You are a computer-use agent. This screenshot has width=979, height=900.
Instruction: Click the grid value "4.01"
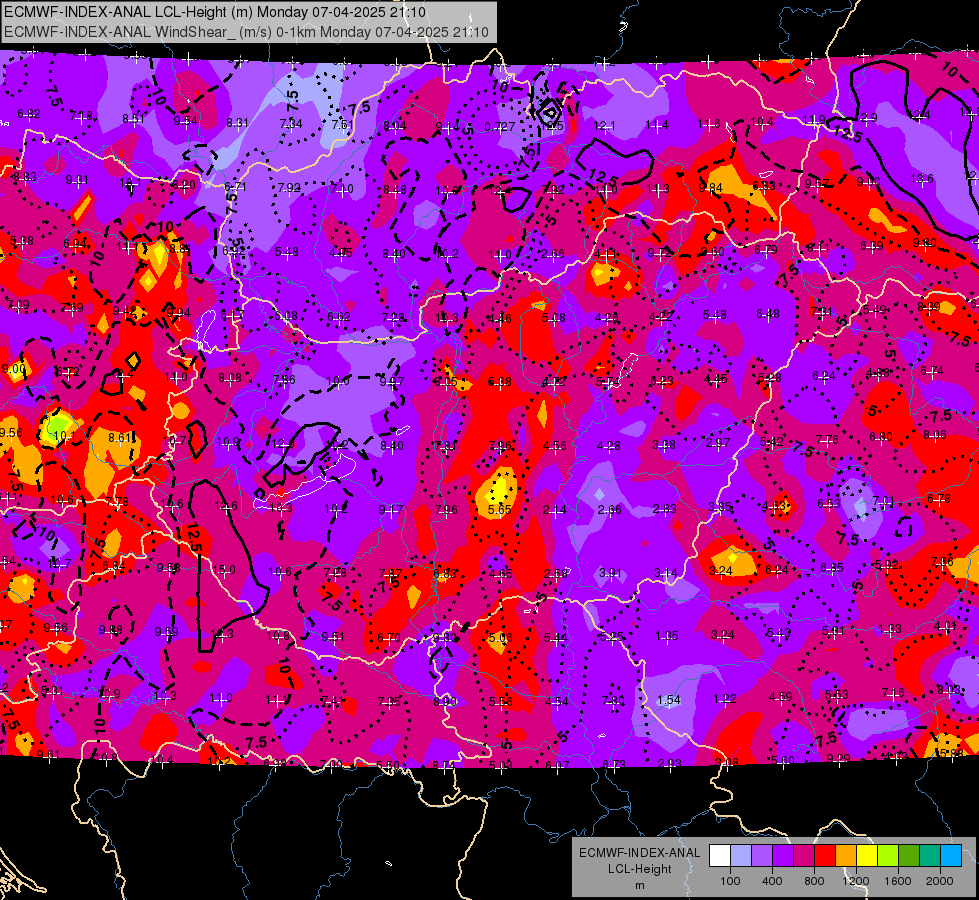(945, 626)
